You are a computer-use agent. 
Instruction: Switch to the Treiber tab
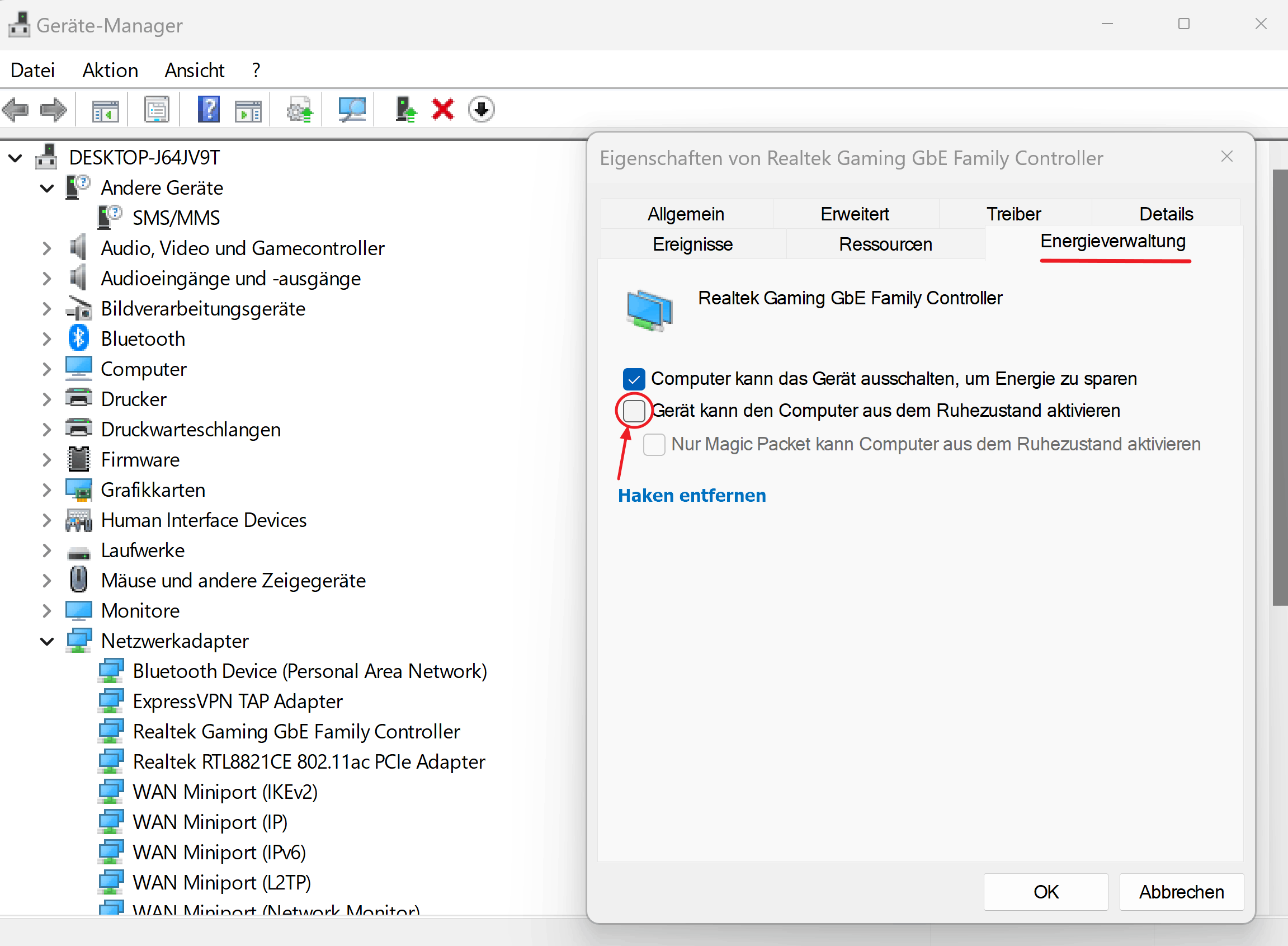(x=1013, y=214)
